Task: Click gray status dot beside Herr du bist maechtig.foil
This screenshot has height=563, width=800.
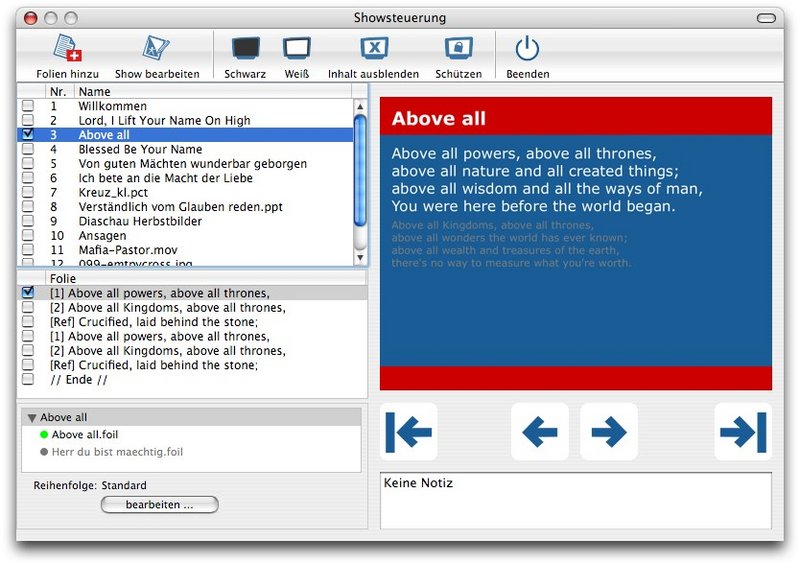Action: click(x=44, y=452)
